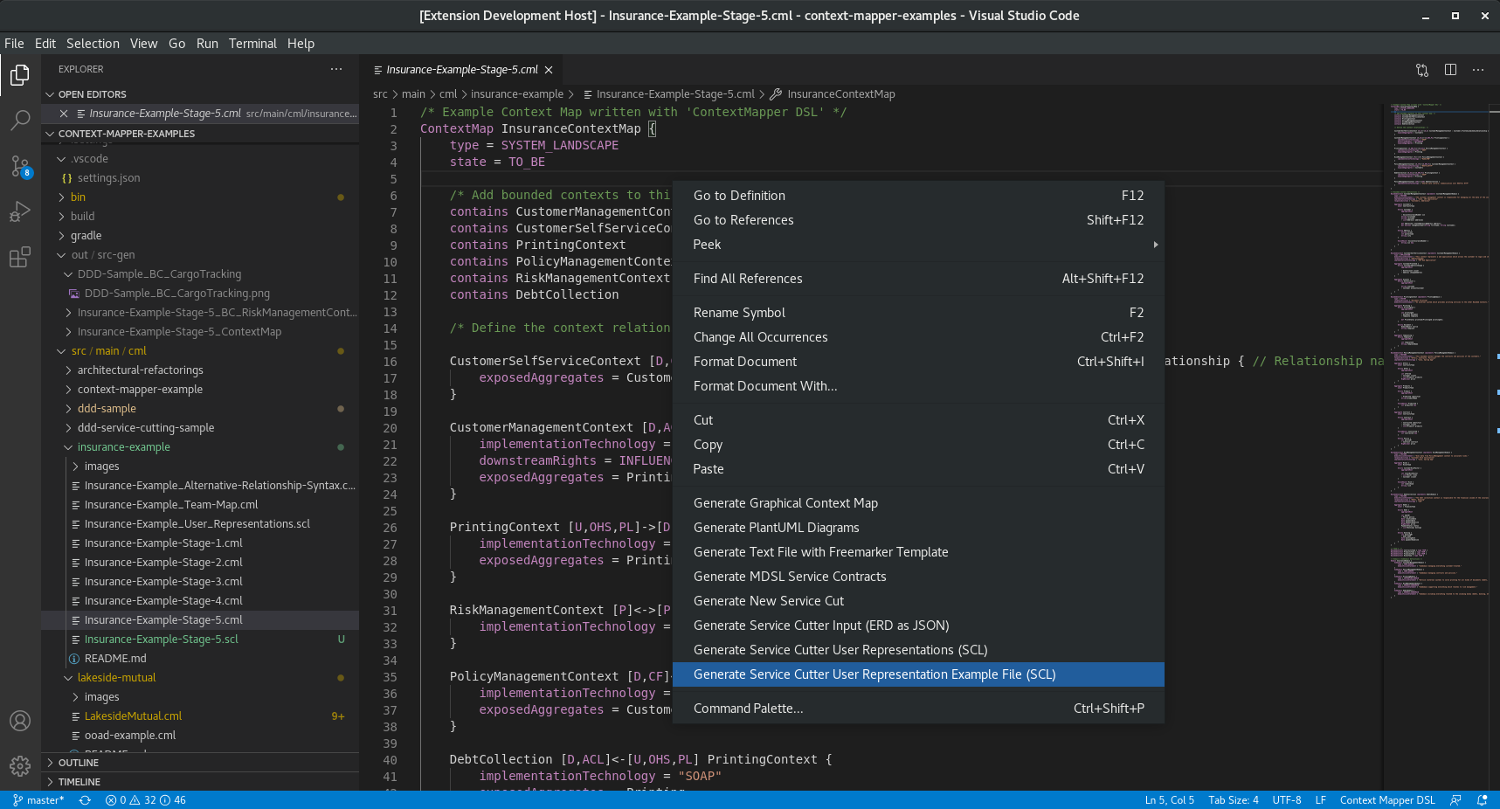Expand the Peek submenu
Screen dimensions: 1500x809
coord(918,244)
